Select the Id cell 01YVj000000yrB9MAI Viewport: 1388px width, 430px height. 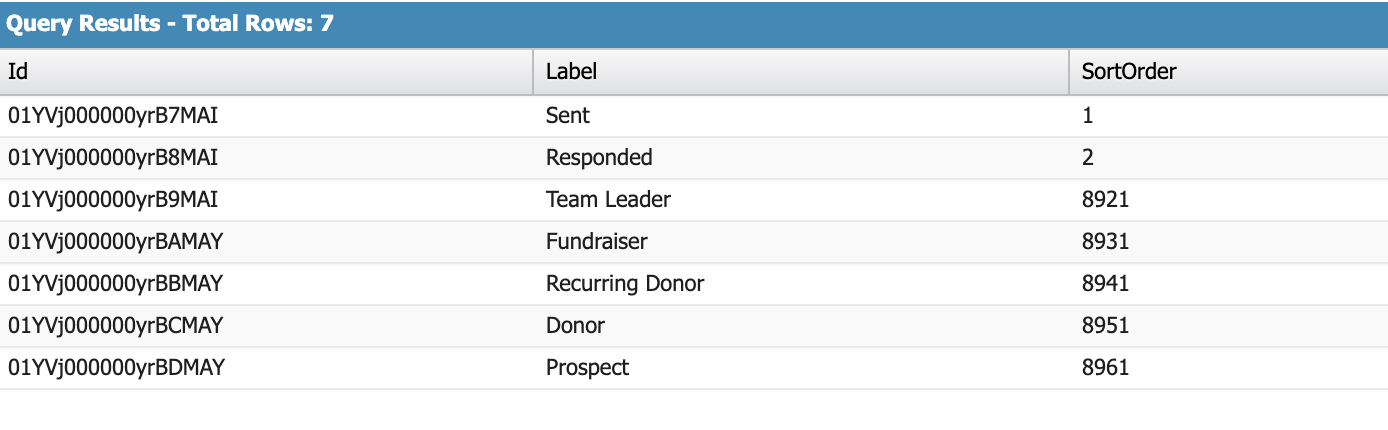(x=113, y=200)
